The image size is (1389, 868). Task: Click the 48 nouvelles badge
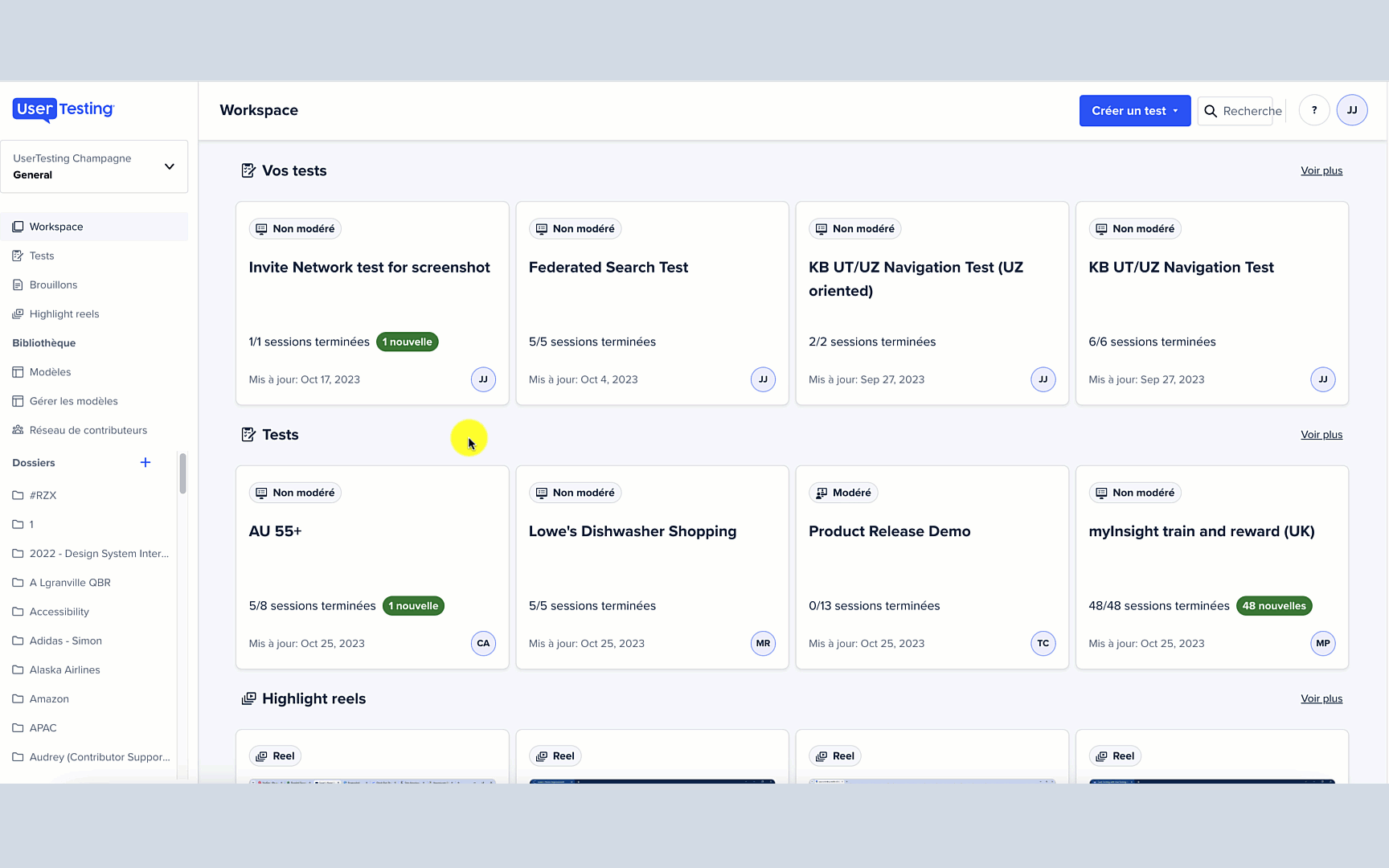point(1274,606)
